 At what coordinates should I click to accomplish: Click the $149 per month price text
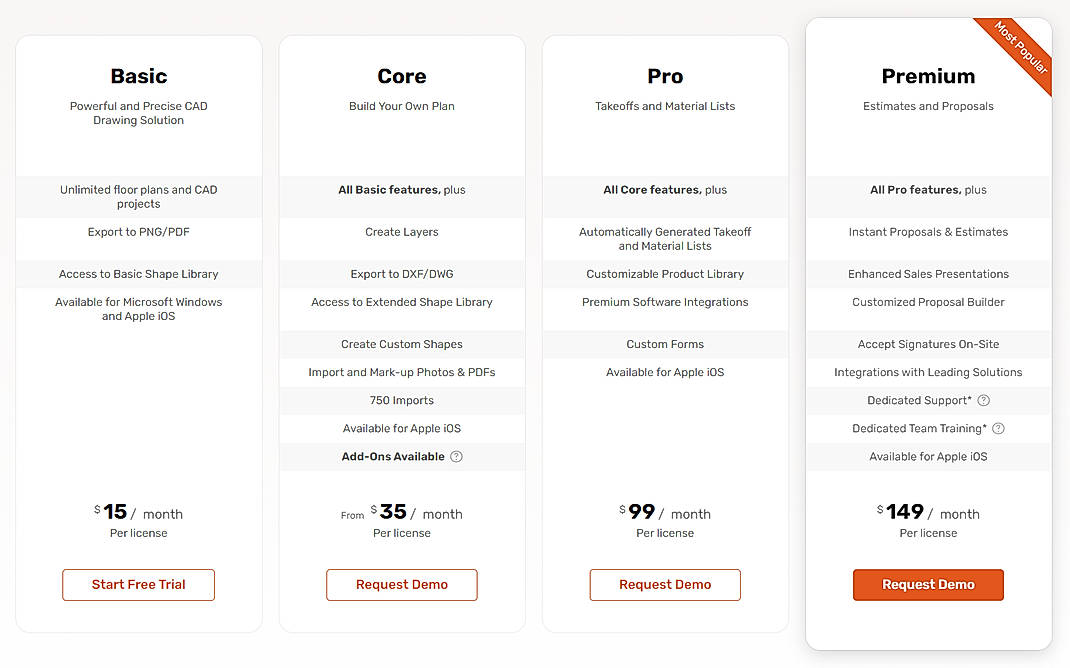[x=928, y=512]
